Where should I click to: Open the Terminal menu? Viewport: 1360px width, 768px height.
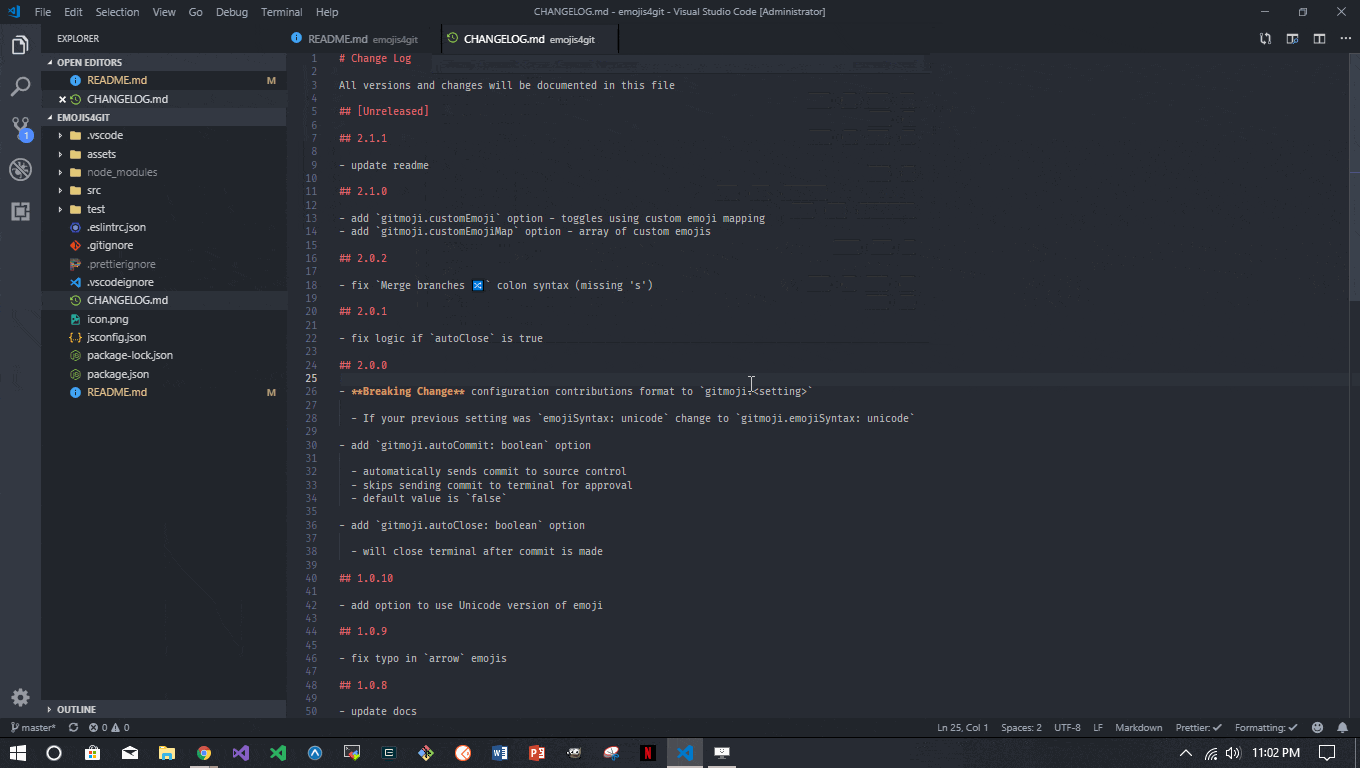click(281, 12)
